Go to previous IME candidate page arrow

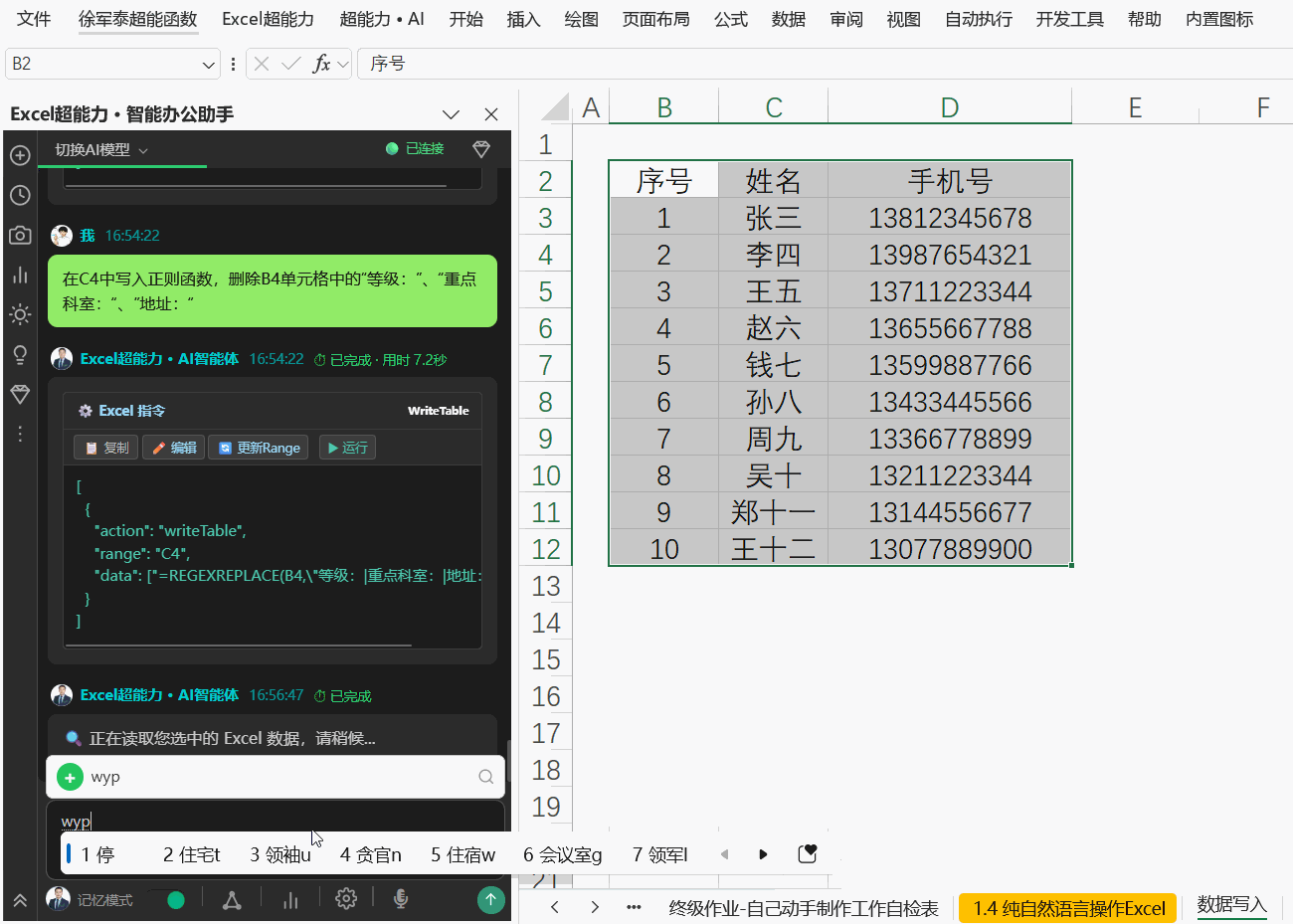coord(725,854)
